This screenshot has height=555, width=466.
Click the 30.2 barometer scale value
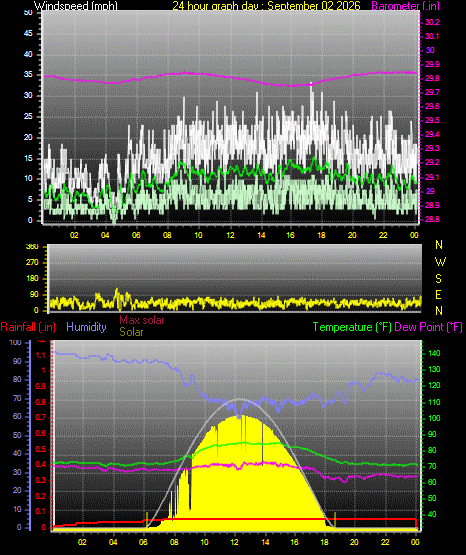[432, 22]
